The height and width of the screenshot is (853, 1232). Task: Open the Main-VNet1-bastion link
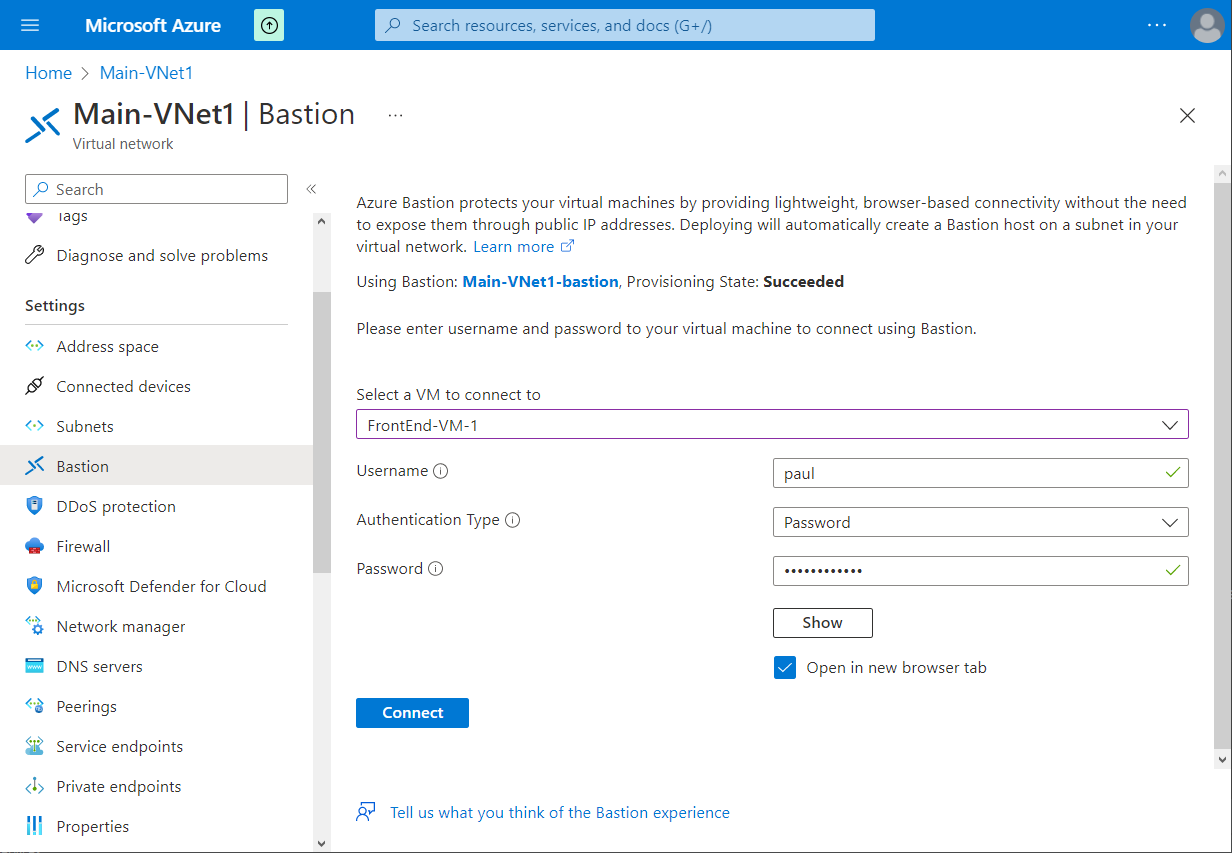click(540, 282)
